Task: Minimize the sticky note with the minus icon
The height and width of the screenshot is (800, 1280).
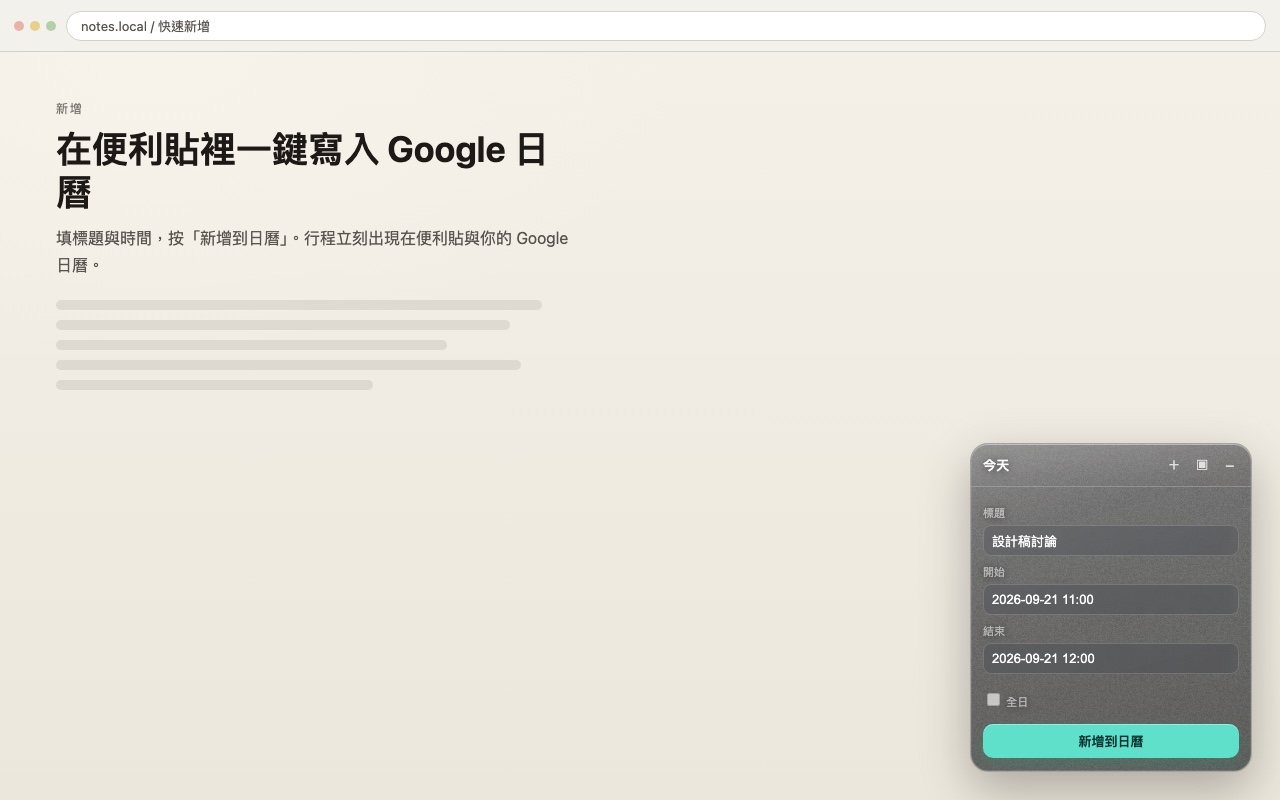Action: pyautogui.click(x=1230, y=465)
